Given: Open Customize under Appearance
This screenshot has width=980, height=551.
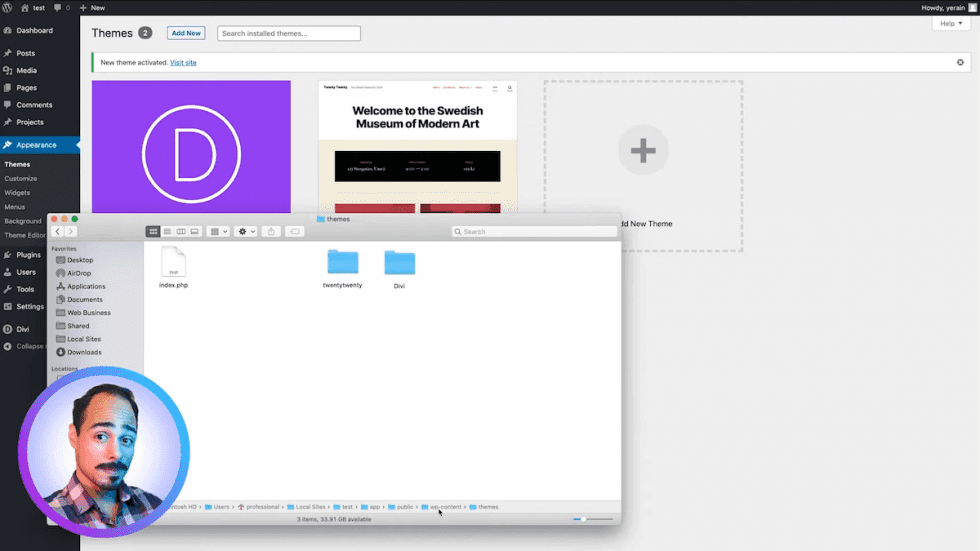Looking at the screenshot, I should coord(21,179).
